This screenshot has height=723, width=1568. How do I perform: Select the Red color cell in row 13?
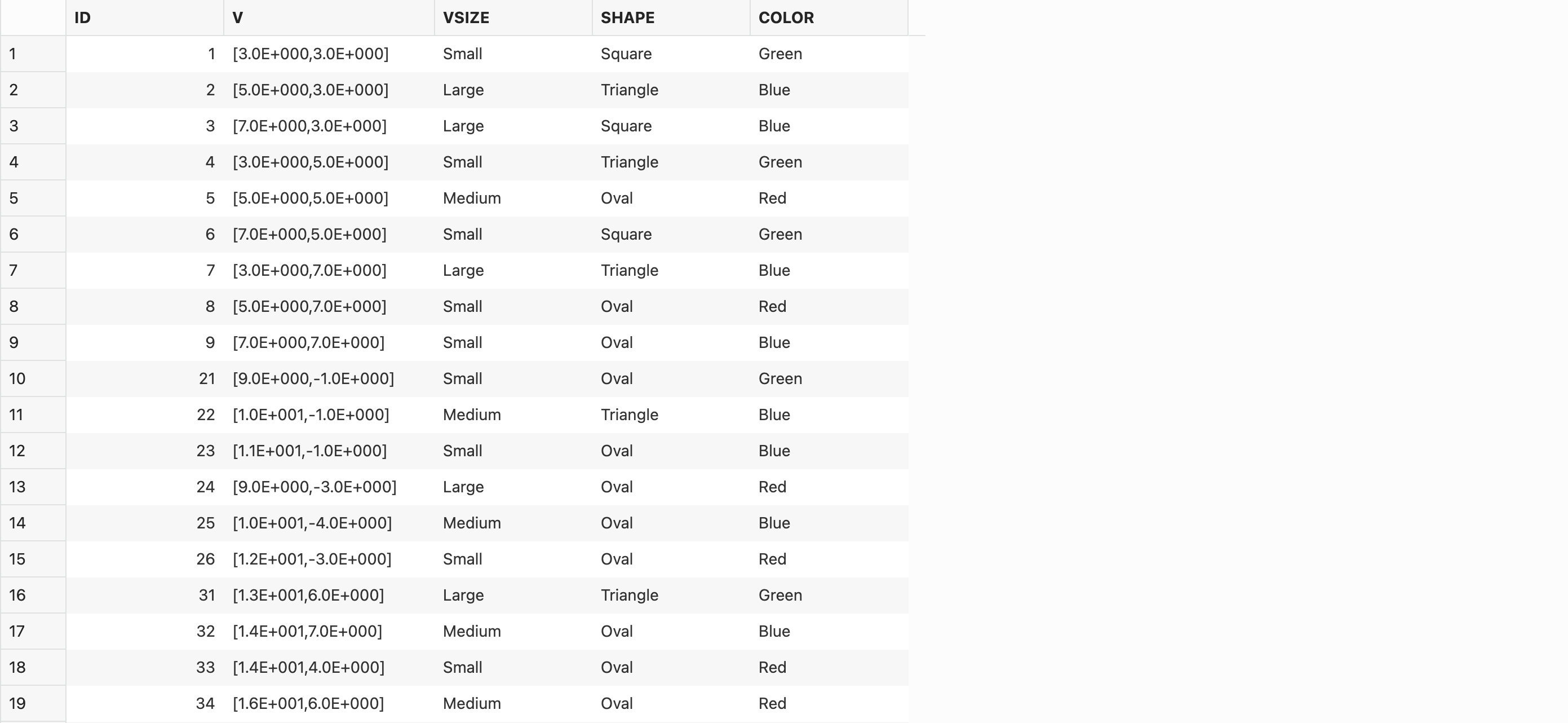tap(772, 487)
